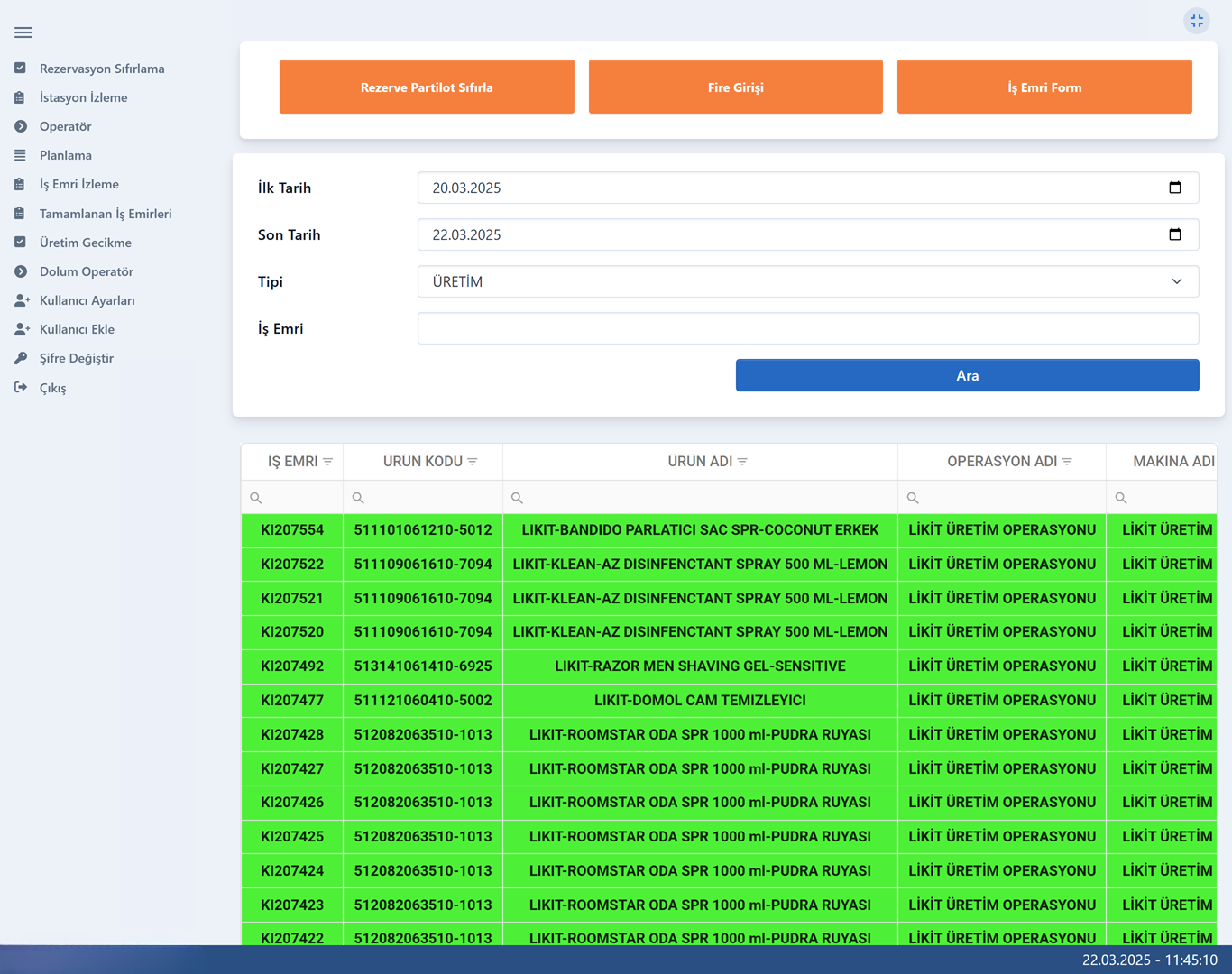Click the Üretim Gecikme checkmark icon
Image resolution: width=1232 pixels, height=974 pixels.
20,243
